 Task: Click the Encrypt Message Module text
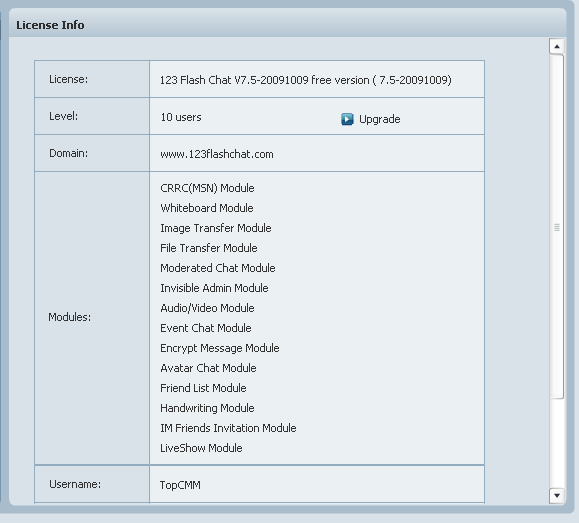pyautogui.click(x=220, y=348)
